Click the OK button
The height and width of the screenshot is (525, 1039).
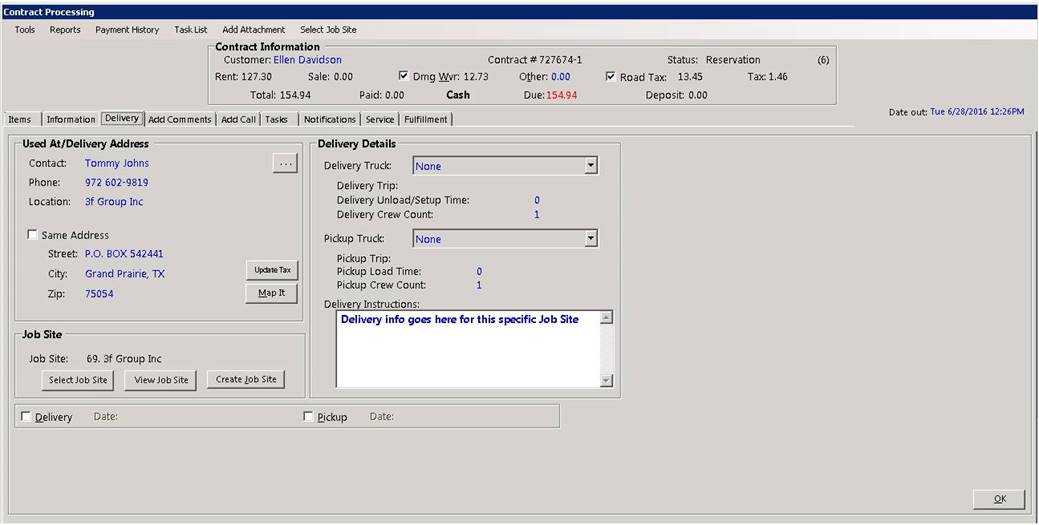click(1000, 500)
